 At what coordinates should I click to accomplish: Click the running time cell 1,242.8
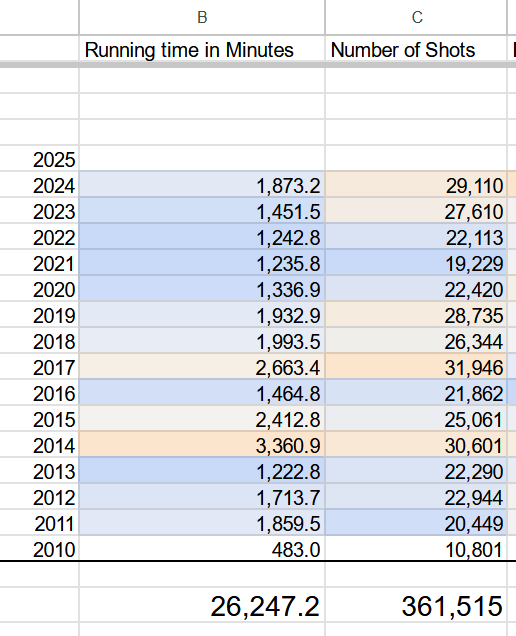(x=202, y=237)
